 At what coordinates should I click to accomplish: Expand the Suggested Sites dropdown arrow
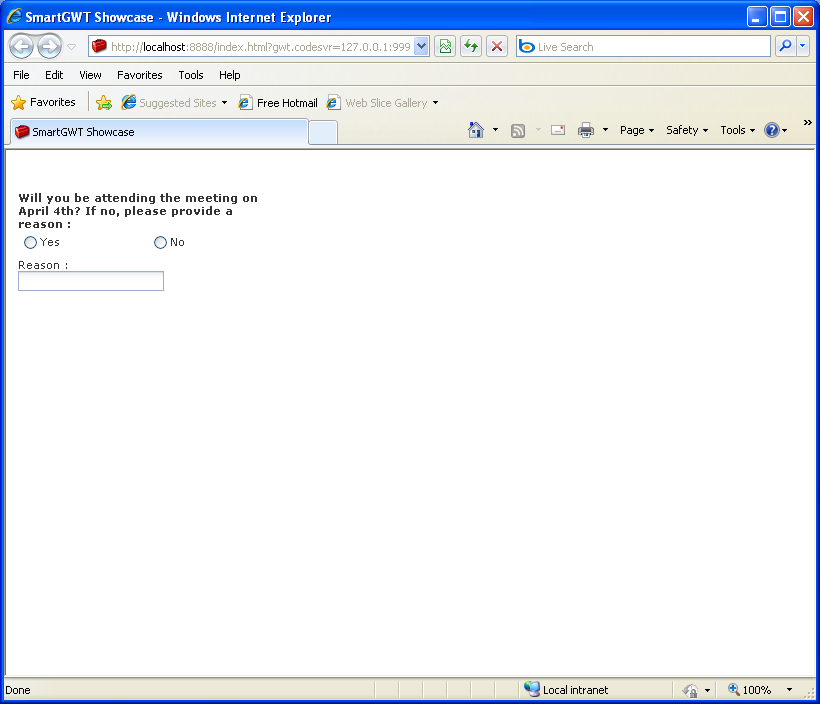coord(224,103)
